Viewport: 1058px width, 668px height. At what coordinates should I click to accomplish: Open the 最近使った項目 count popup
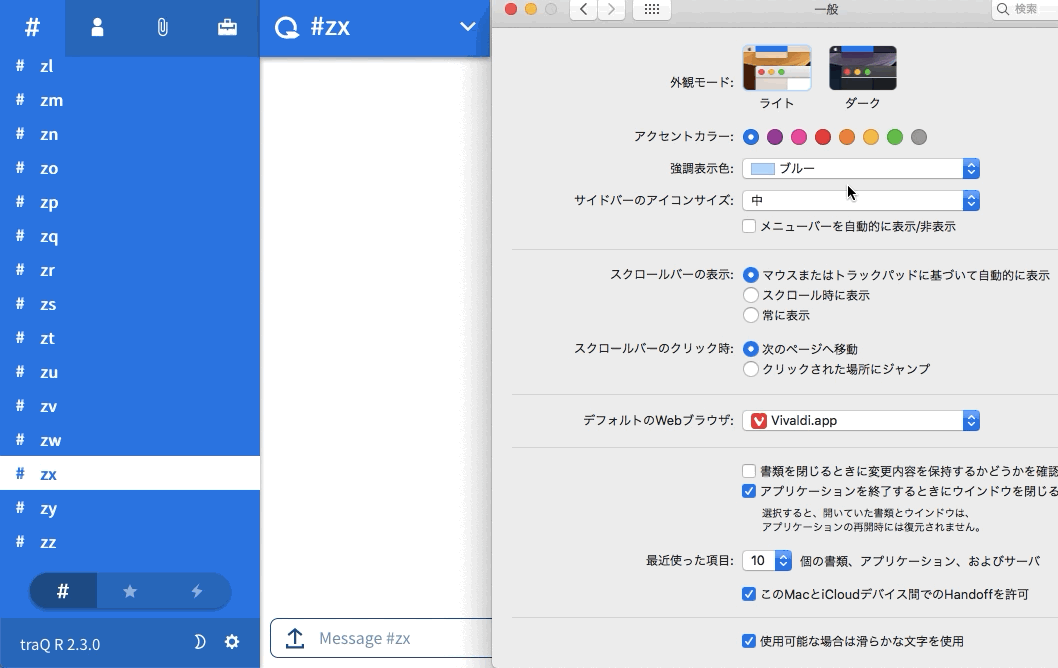767,561
